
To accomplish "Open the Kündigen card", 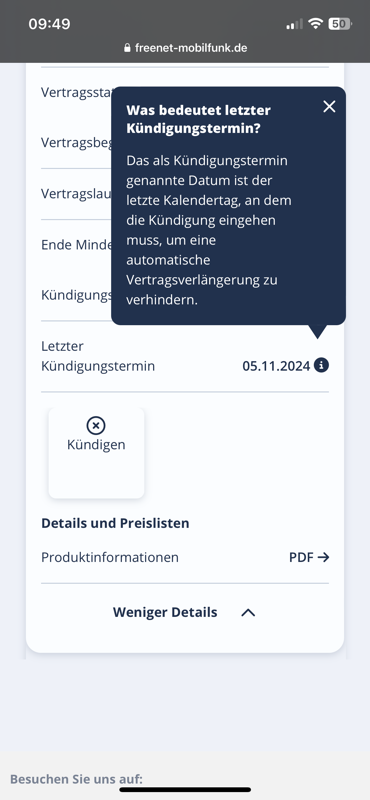I will (x=96, y=453).
